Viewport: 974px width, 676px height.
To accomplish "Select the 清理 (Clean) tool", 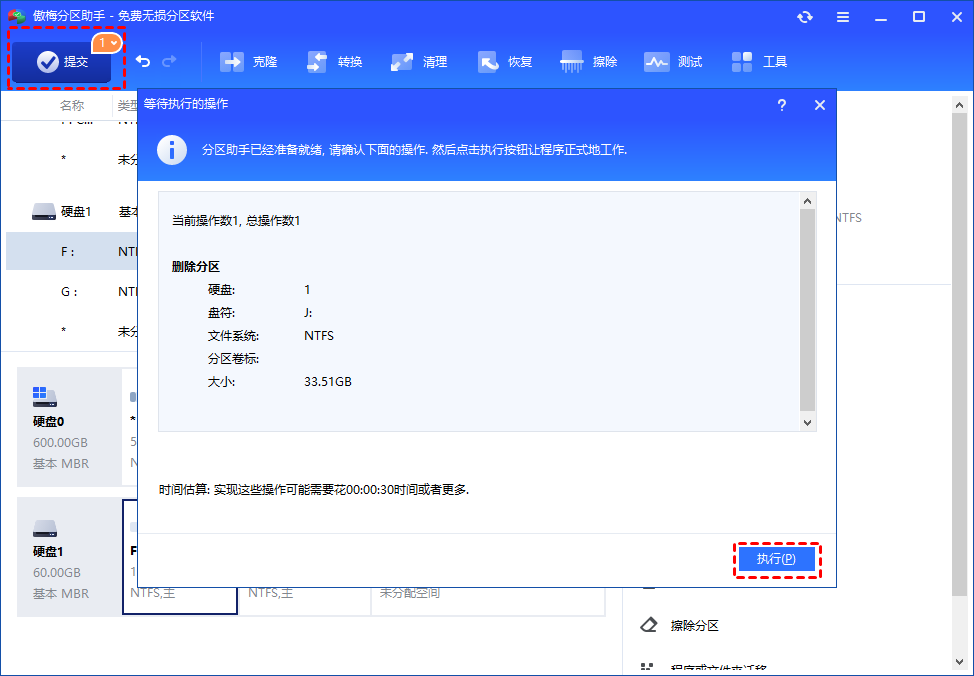I will point(420,62).
